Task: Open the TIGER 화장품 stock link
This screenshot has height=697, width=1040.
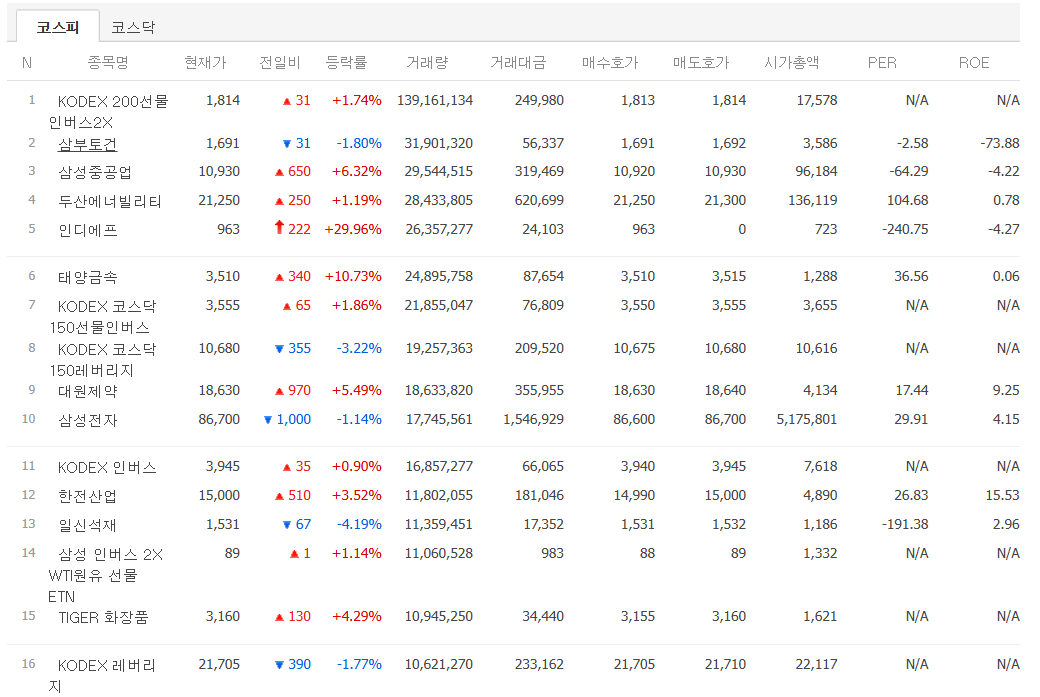Action: click(103, 617)
